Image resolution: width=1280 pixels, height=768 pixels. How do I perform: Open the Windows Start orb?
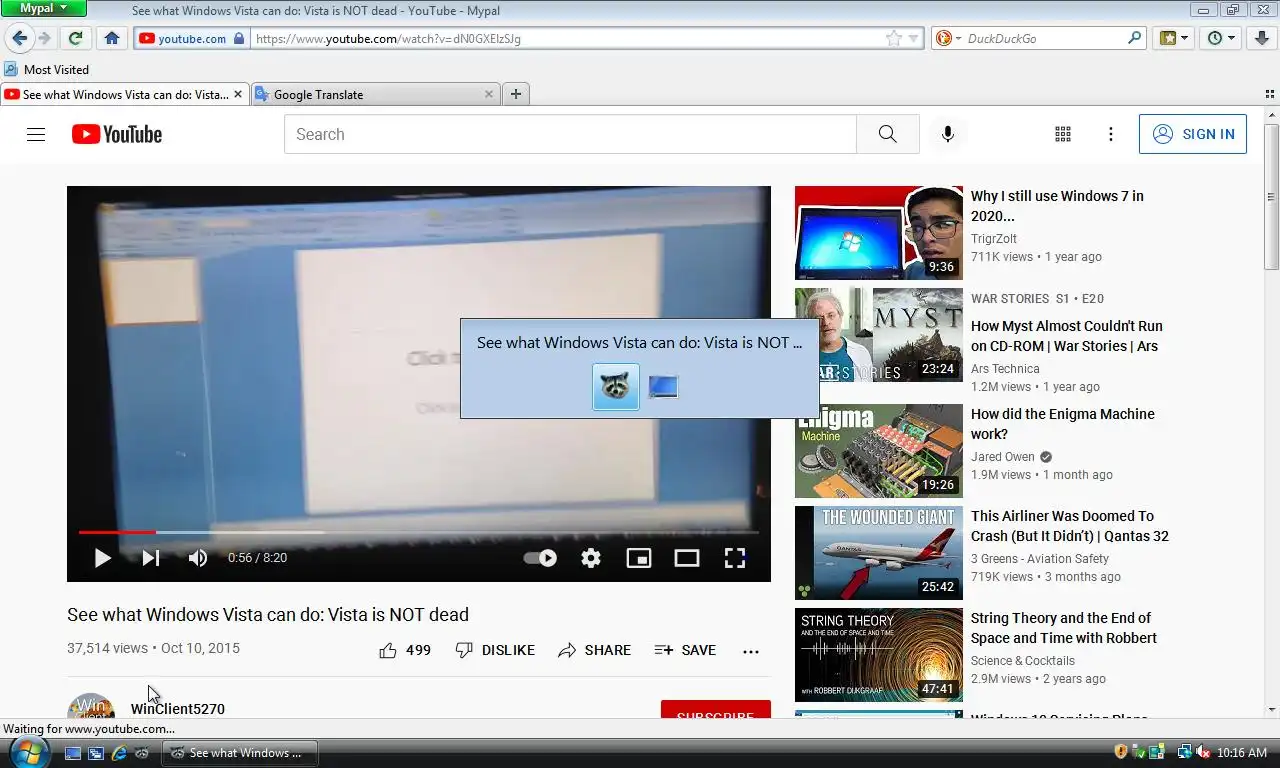(28, 752)
